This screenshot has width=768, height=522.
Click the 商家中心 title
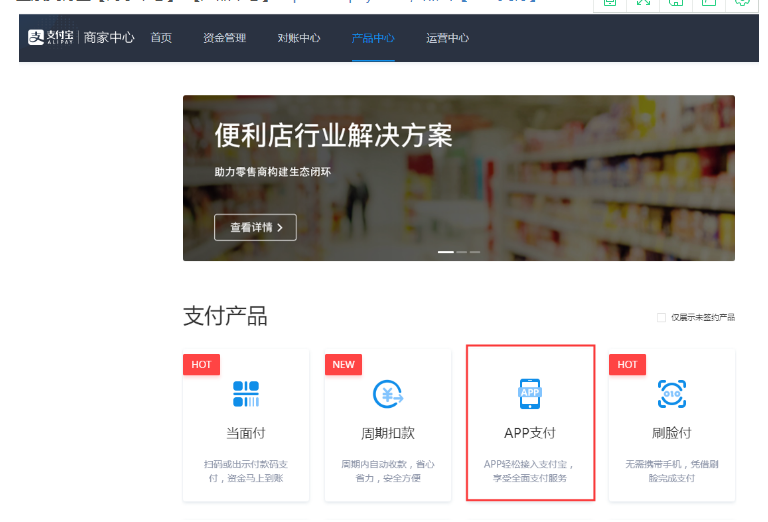click(x=109, y=37)
